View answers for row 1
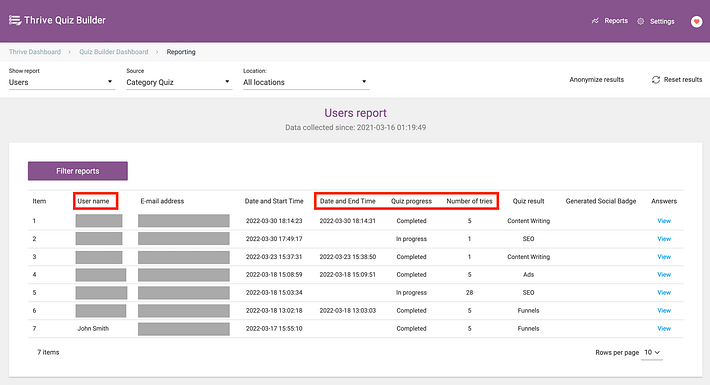 click(664, 221)
